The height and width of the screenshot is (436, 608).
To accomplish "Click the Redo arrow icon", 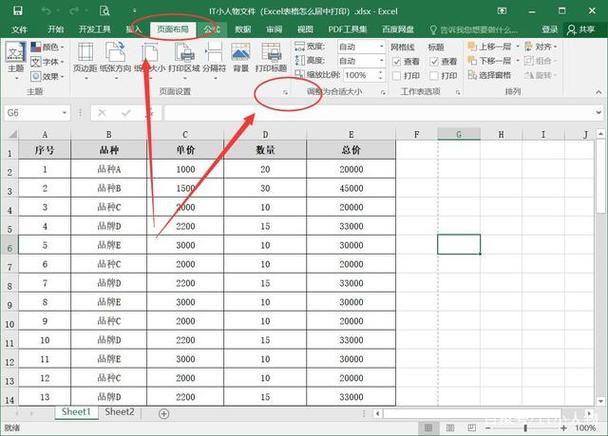I will pyautogui.click(x=74, y=11).
